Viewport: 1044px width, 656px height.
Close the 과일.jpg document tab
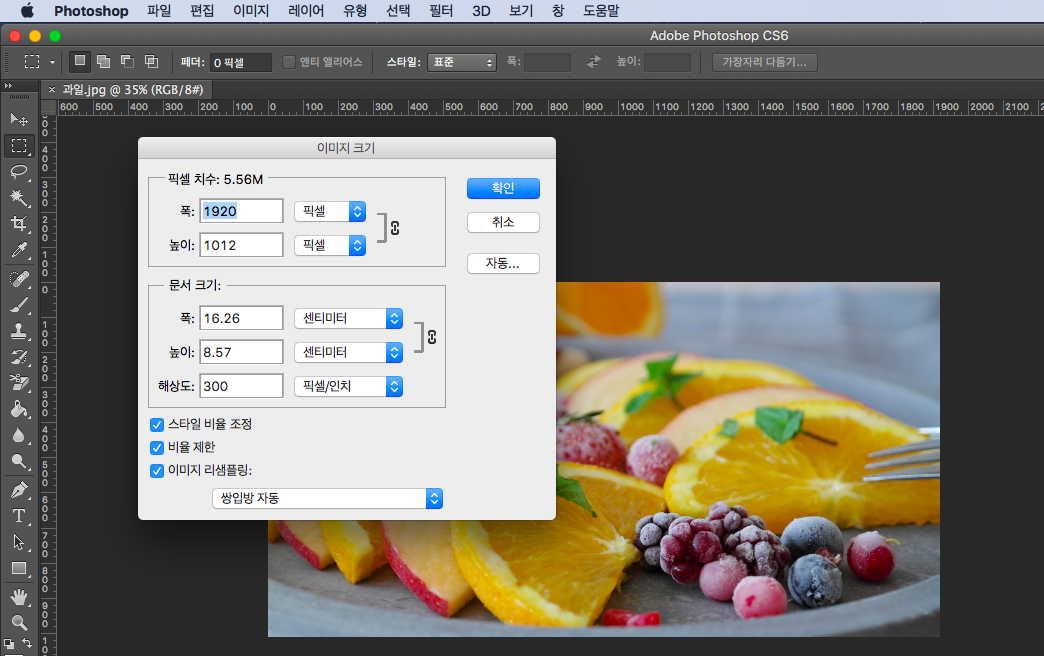pos(52,89)
